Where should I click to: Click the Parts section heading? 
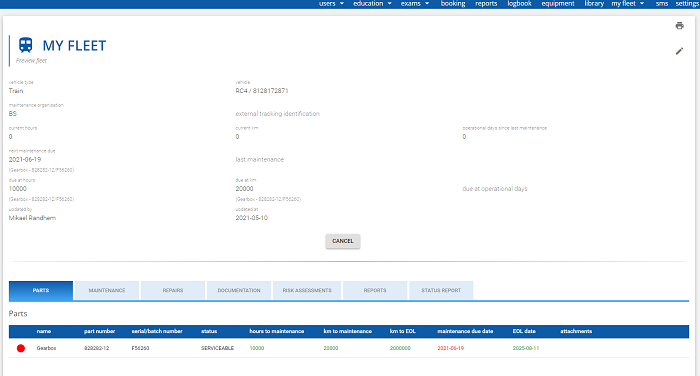click(x=18, y=313)
